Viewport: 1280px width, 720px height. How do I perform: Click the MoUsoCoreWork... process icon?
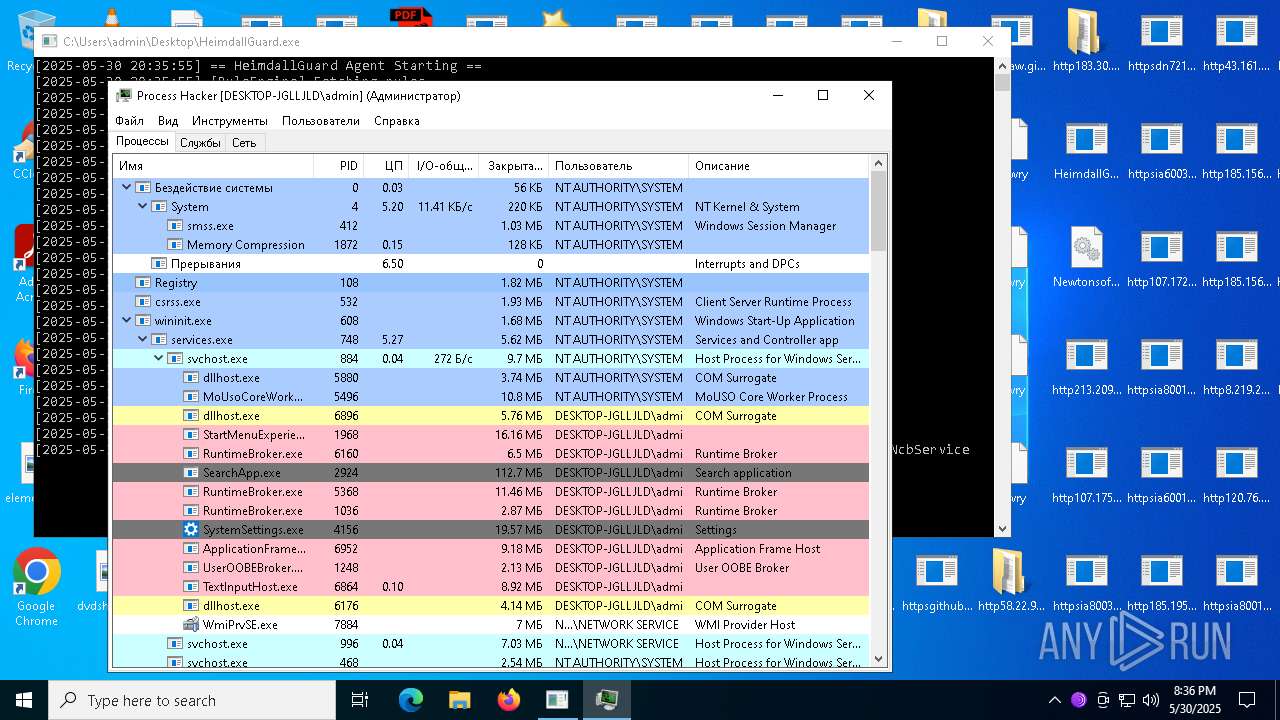pos(191,397)
